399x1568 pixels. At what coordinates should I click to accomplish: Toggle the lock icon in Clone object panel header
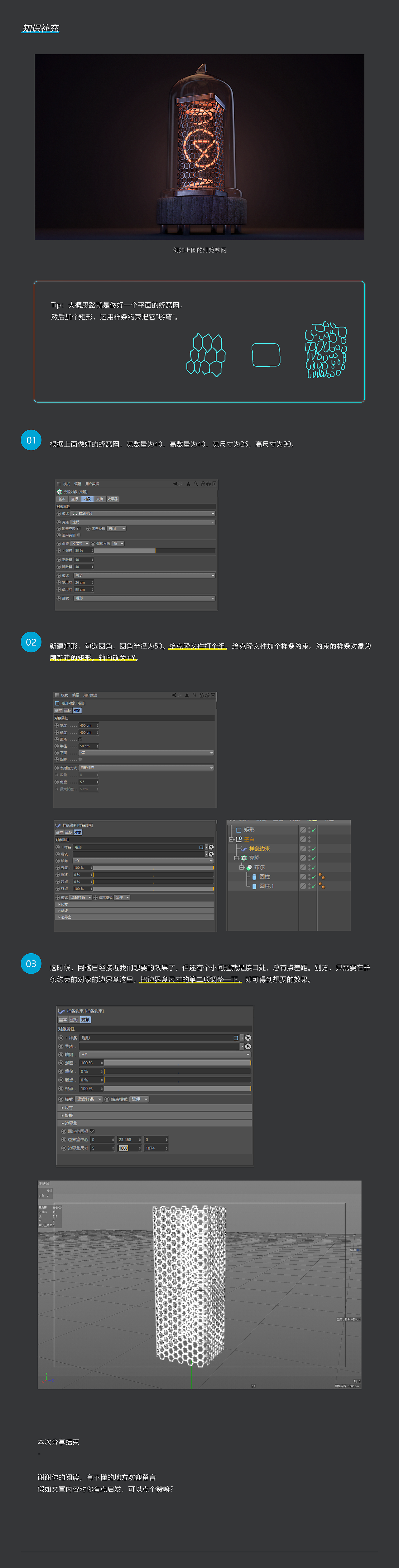tap(203, 484)
